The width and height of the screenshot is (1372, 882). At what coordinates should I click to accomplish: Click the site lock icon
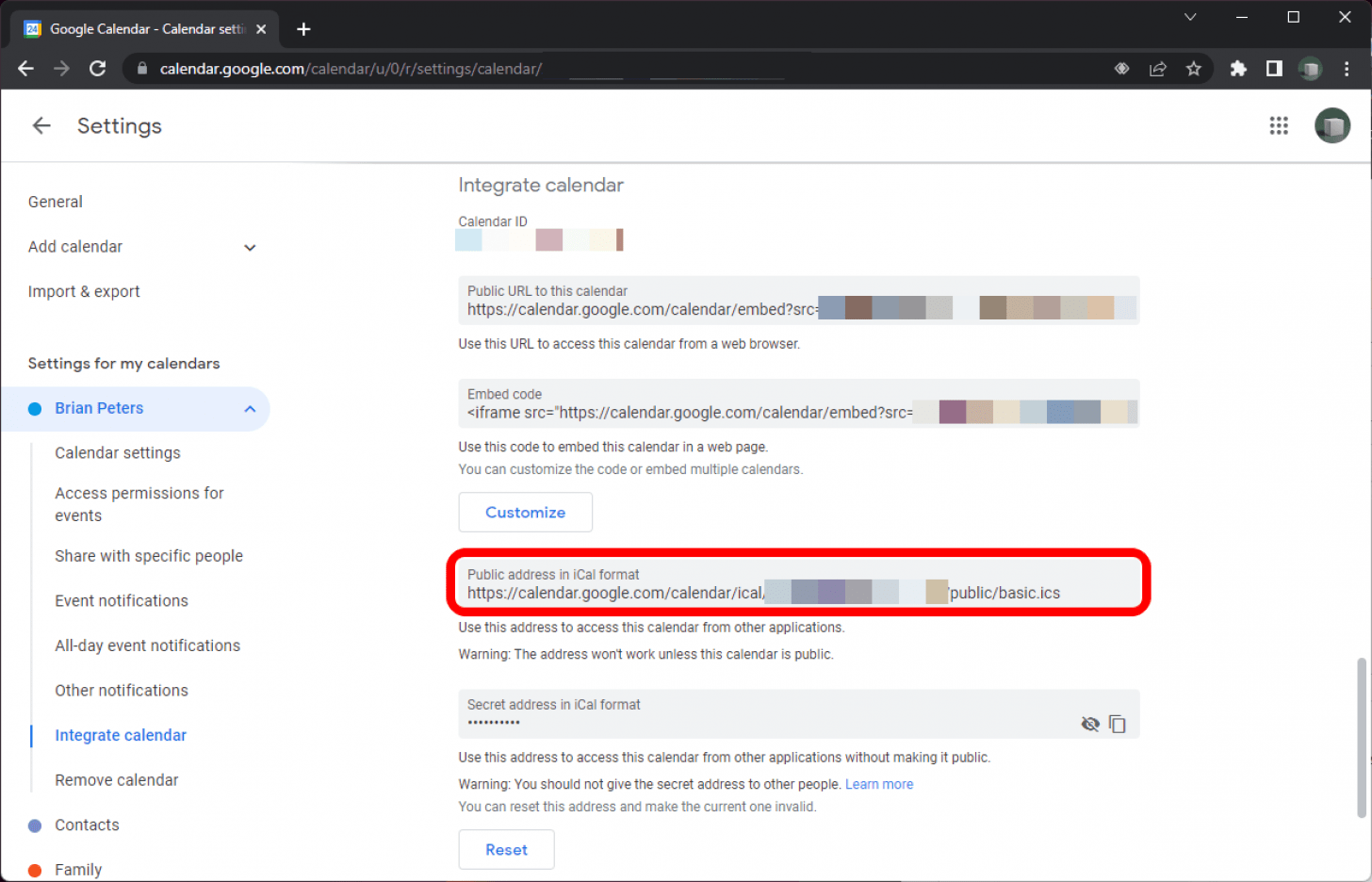point(142,69)
